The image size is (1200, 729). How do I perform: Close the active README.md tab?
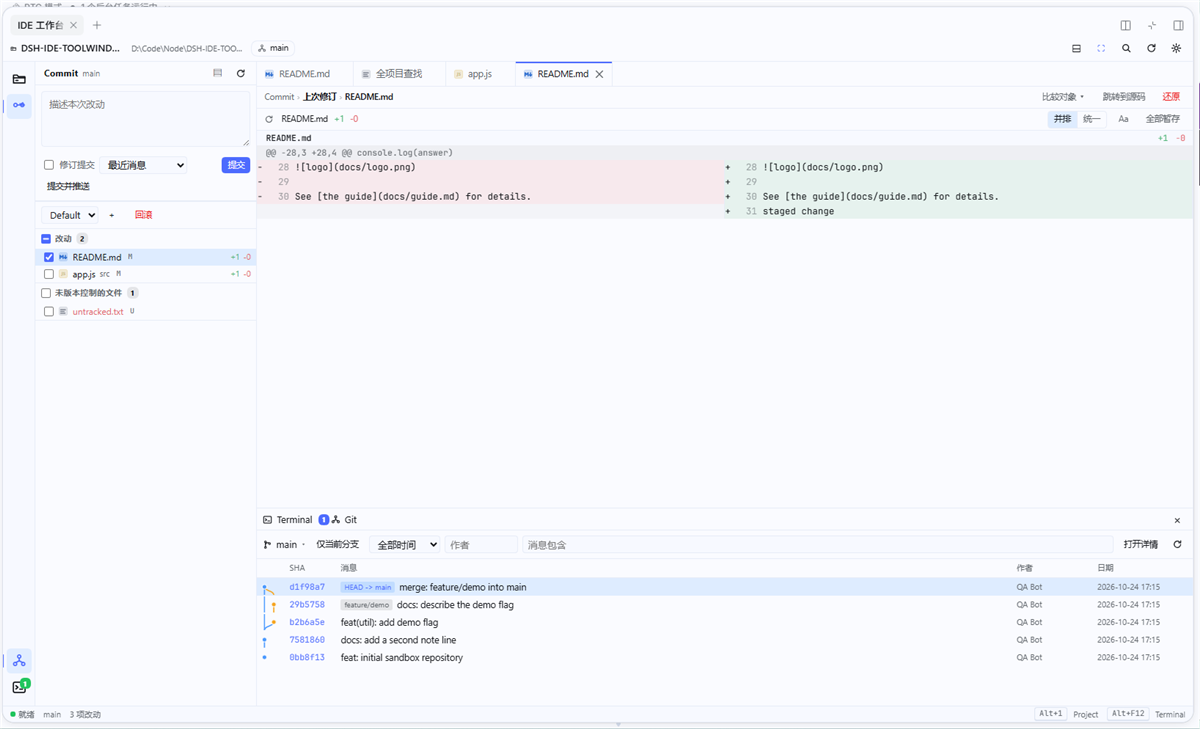pos(600,74)
